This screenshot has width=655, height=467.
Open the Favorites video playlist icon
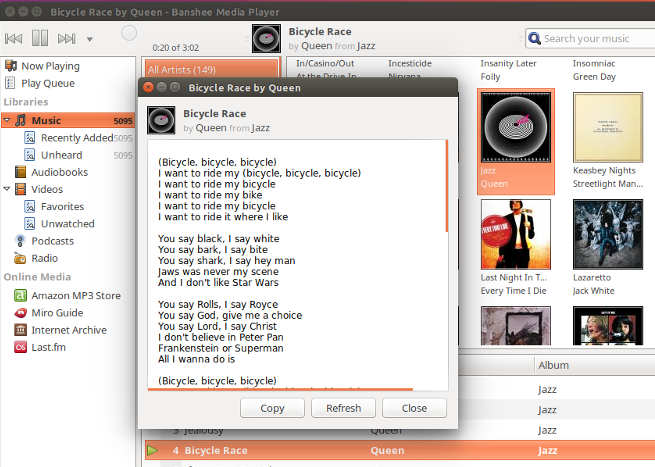[x=30, y=206]
